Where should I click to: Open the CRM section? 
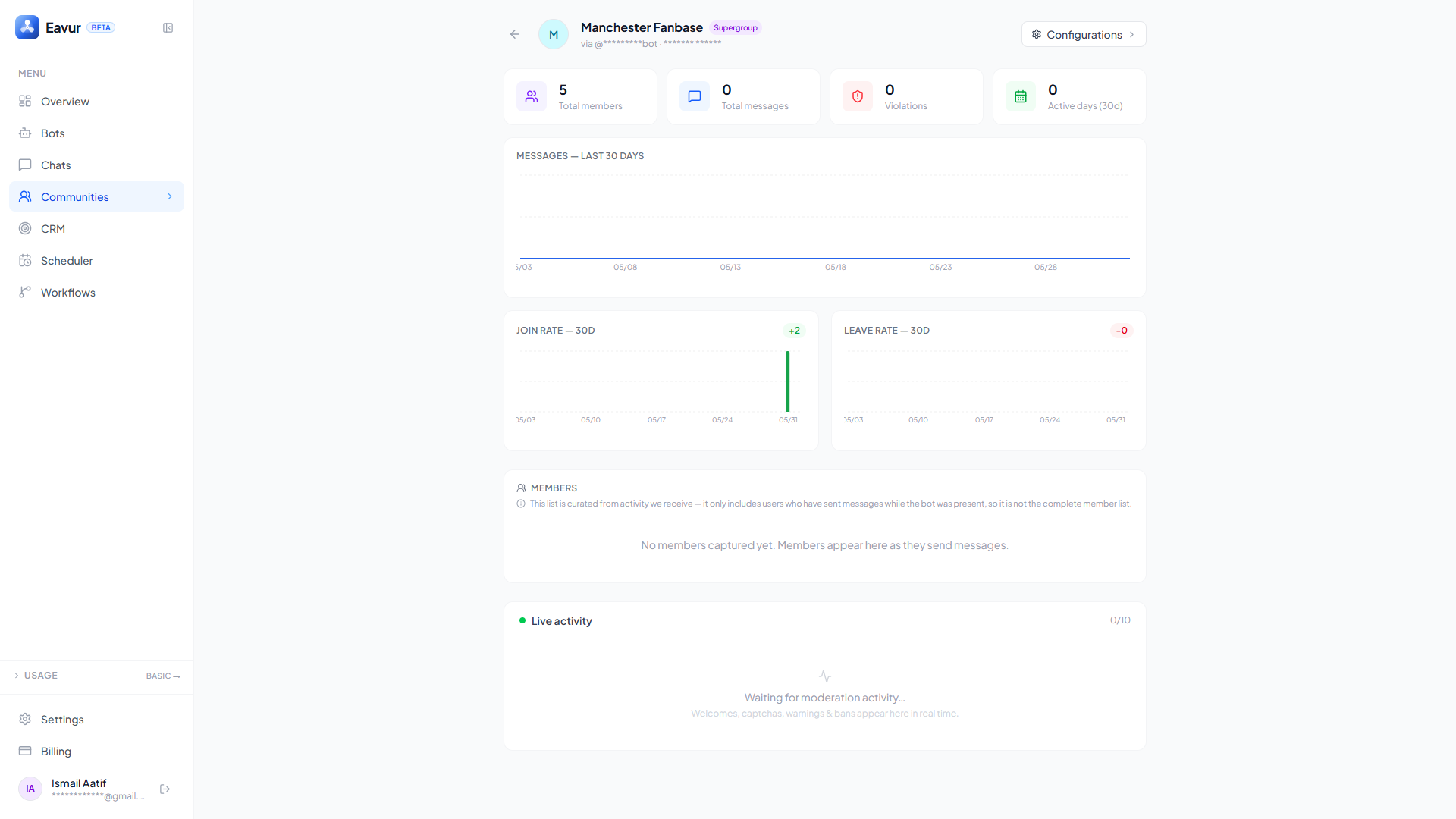tap(96, 229)
